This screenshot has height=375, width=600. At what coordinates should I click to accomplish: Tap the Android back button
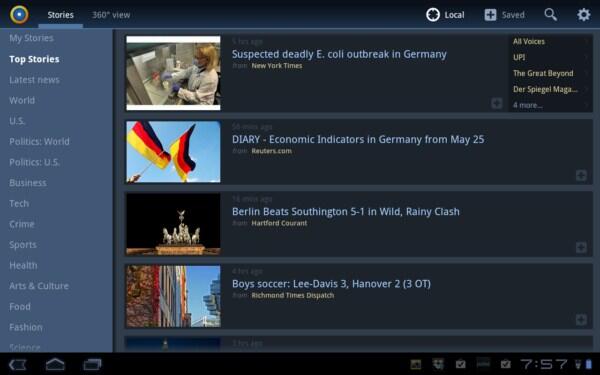tap(18, 364)
